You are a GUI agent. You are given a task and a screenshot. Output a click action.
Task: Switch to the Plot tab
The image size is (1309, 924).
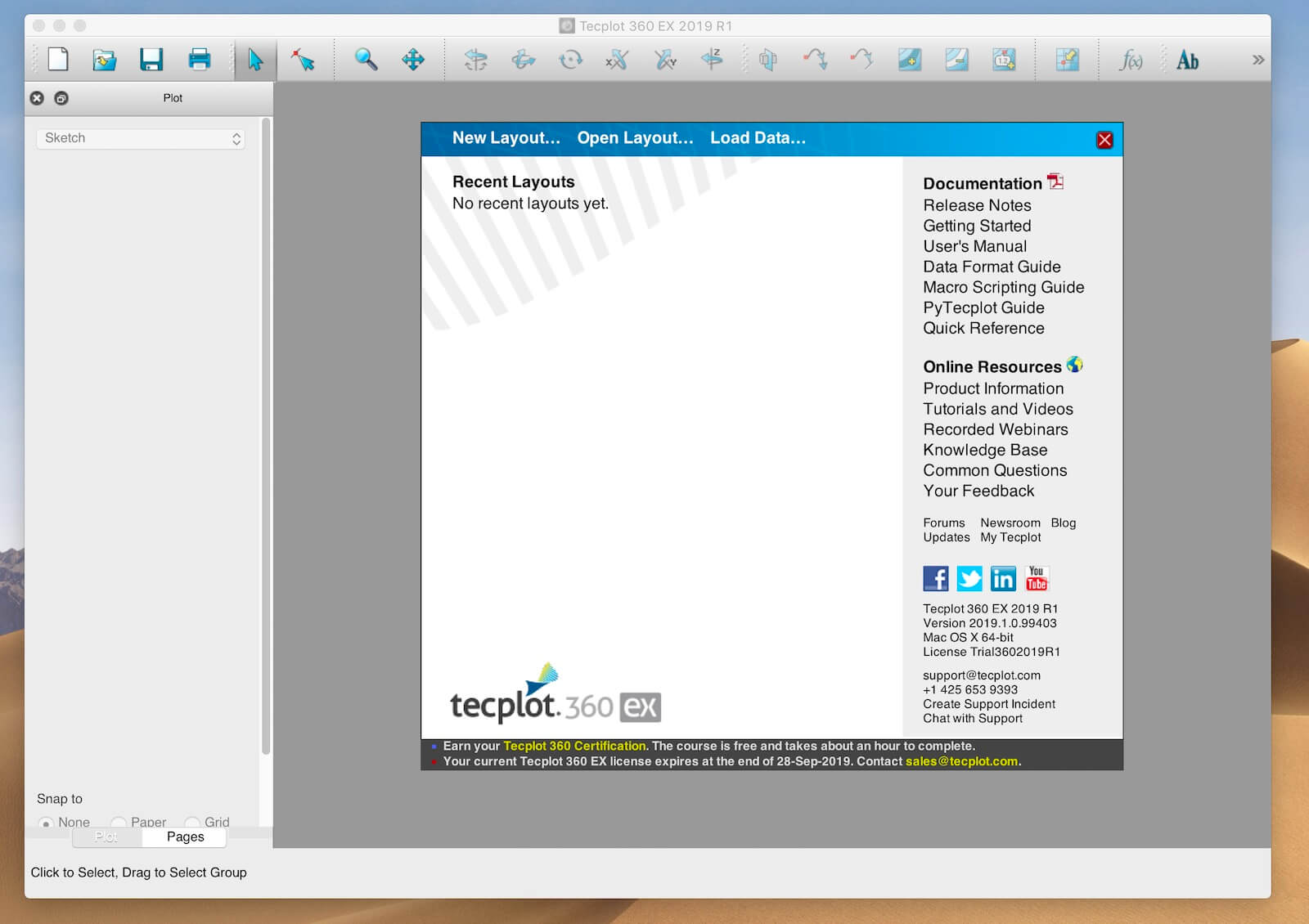[106, 837]
